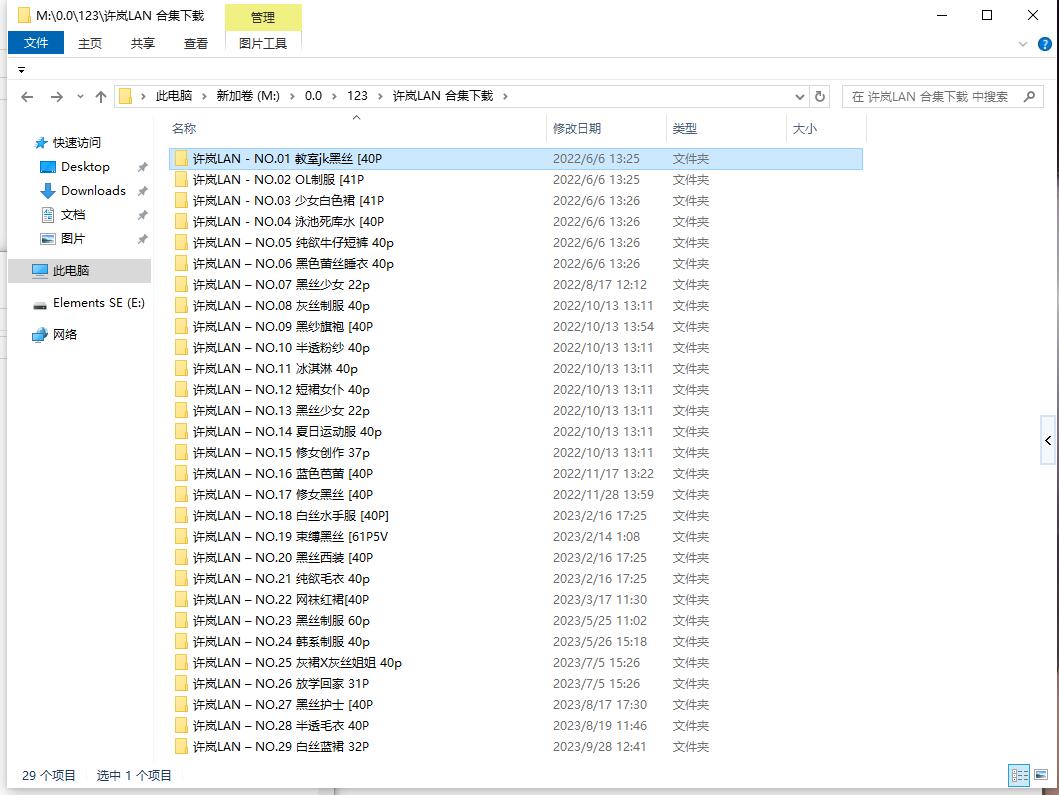Switch to details view layout
This screenshot has width=1059, height=795.
pyautogui.click(x=1018, y=775)
